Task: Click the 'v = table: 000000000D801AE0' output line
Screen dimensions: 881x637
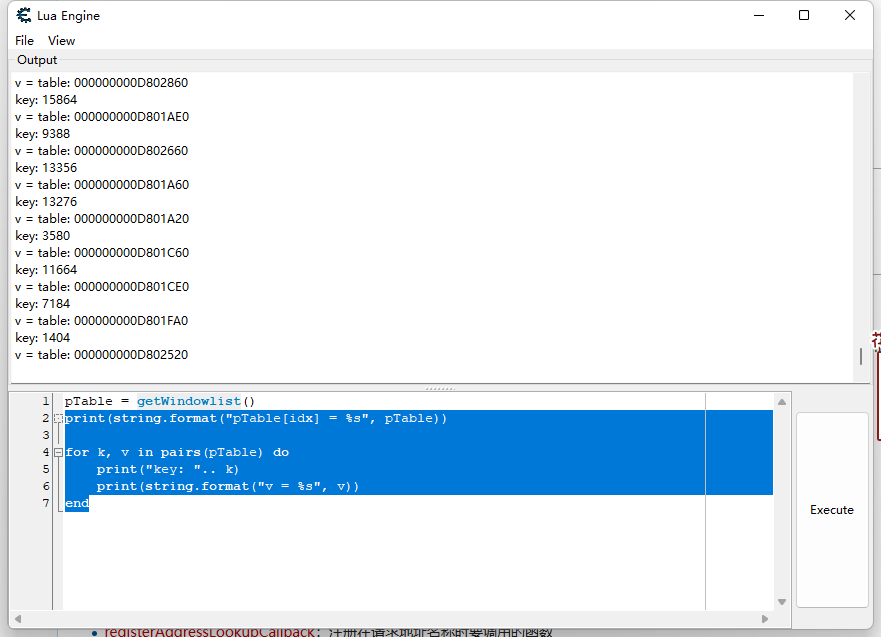Action: coord(102,117)
